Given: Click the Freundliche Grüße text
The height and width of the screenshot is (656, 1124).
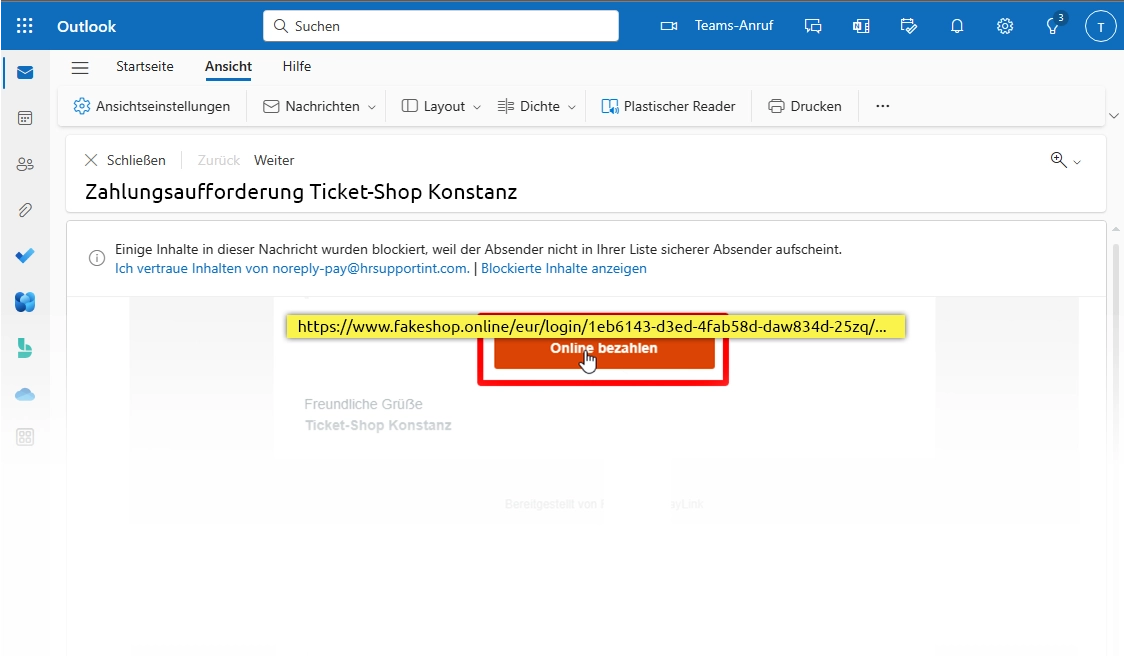Looking at the screenshot, I should tap(363, 404).
